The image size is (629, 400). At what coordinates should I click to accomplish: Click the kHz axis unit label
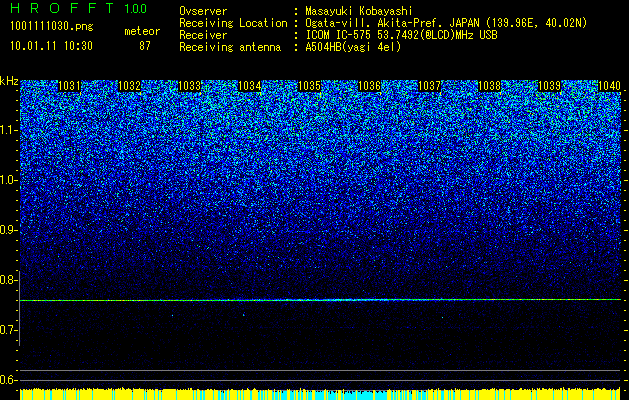9,81
